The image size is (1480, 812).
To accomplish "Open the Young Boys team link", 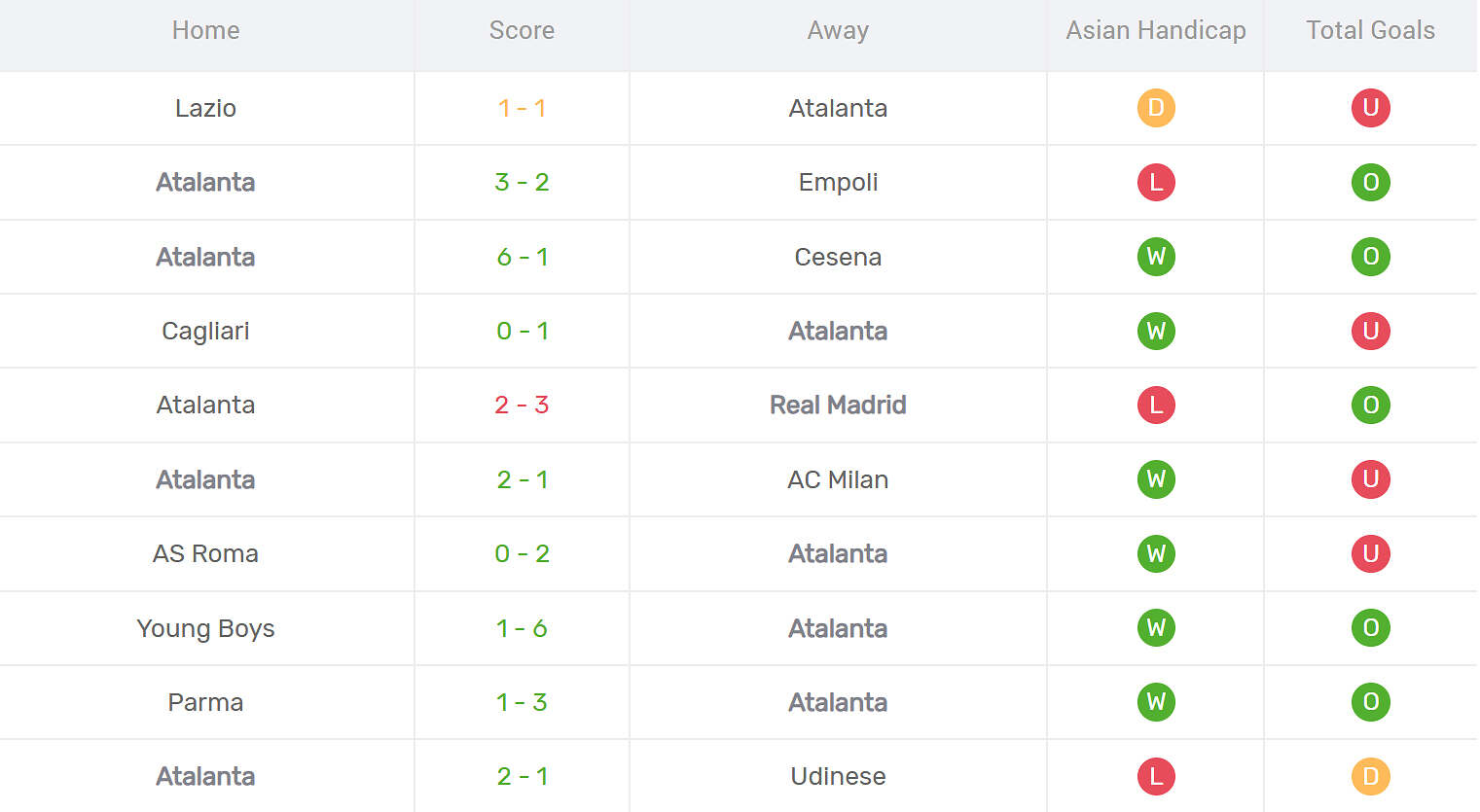I will point(205,628).
